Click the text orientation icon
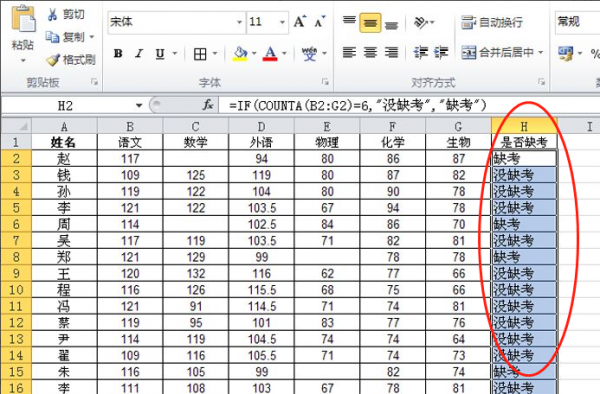The image size is (600, 394). coord(421,23)
